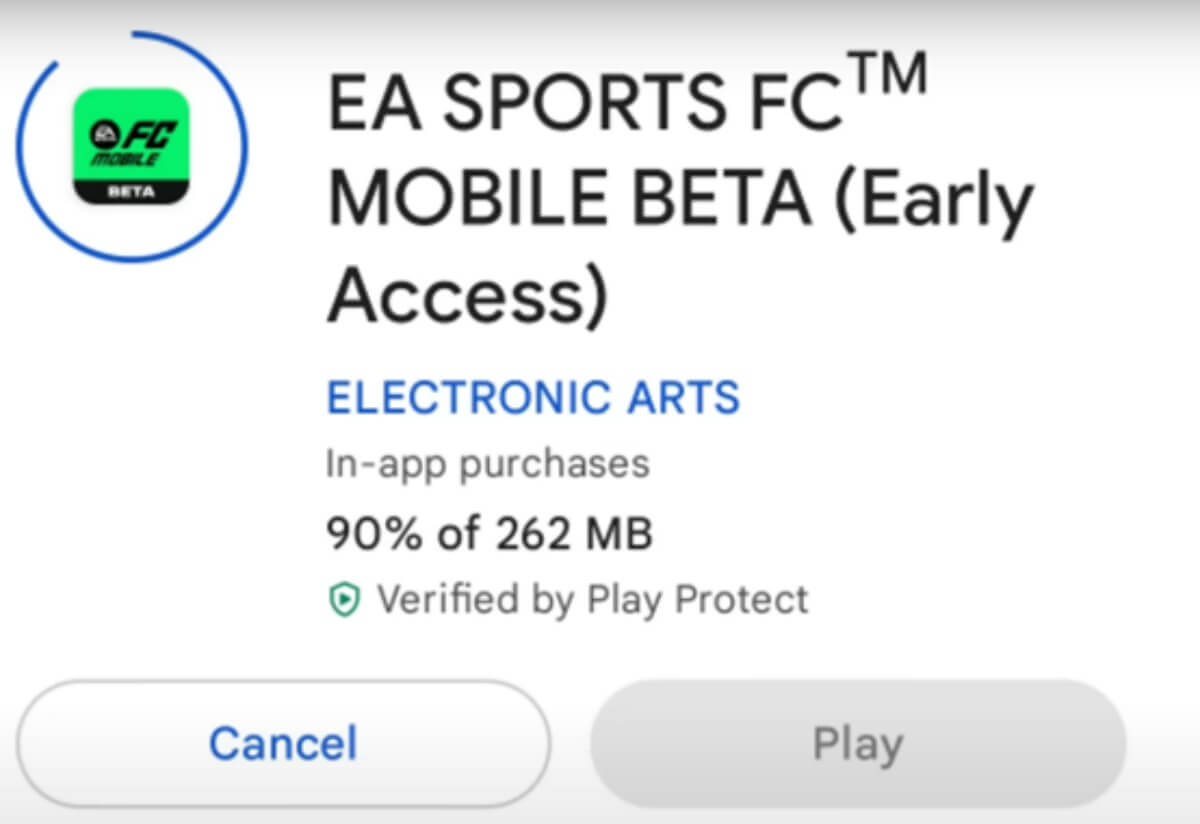
Task: Click the 90% of 262 MB progress text
Action: (x=490, y=533)
